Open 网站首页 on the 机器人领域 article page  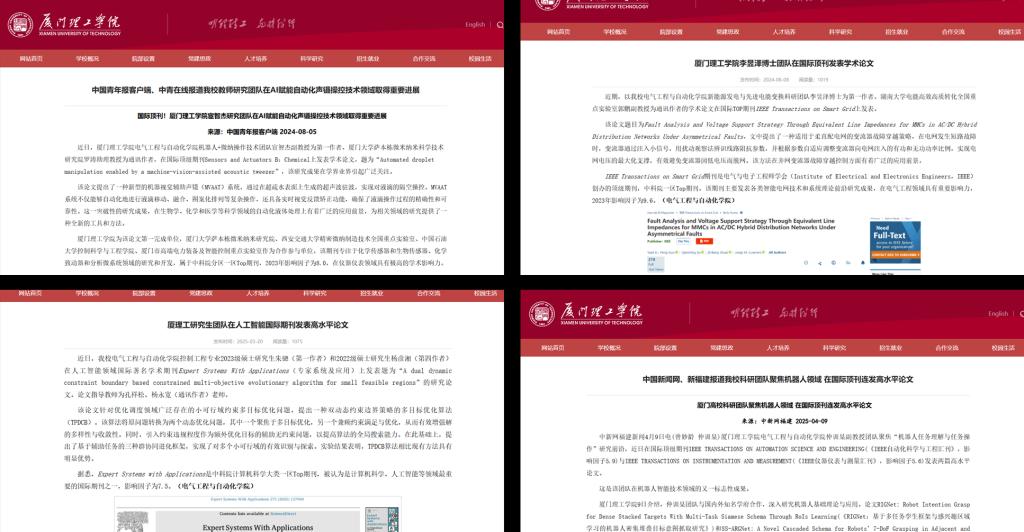552,348
